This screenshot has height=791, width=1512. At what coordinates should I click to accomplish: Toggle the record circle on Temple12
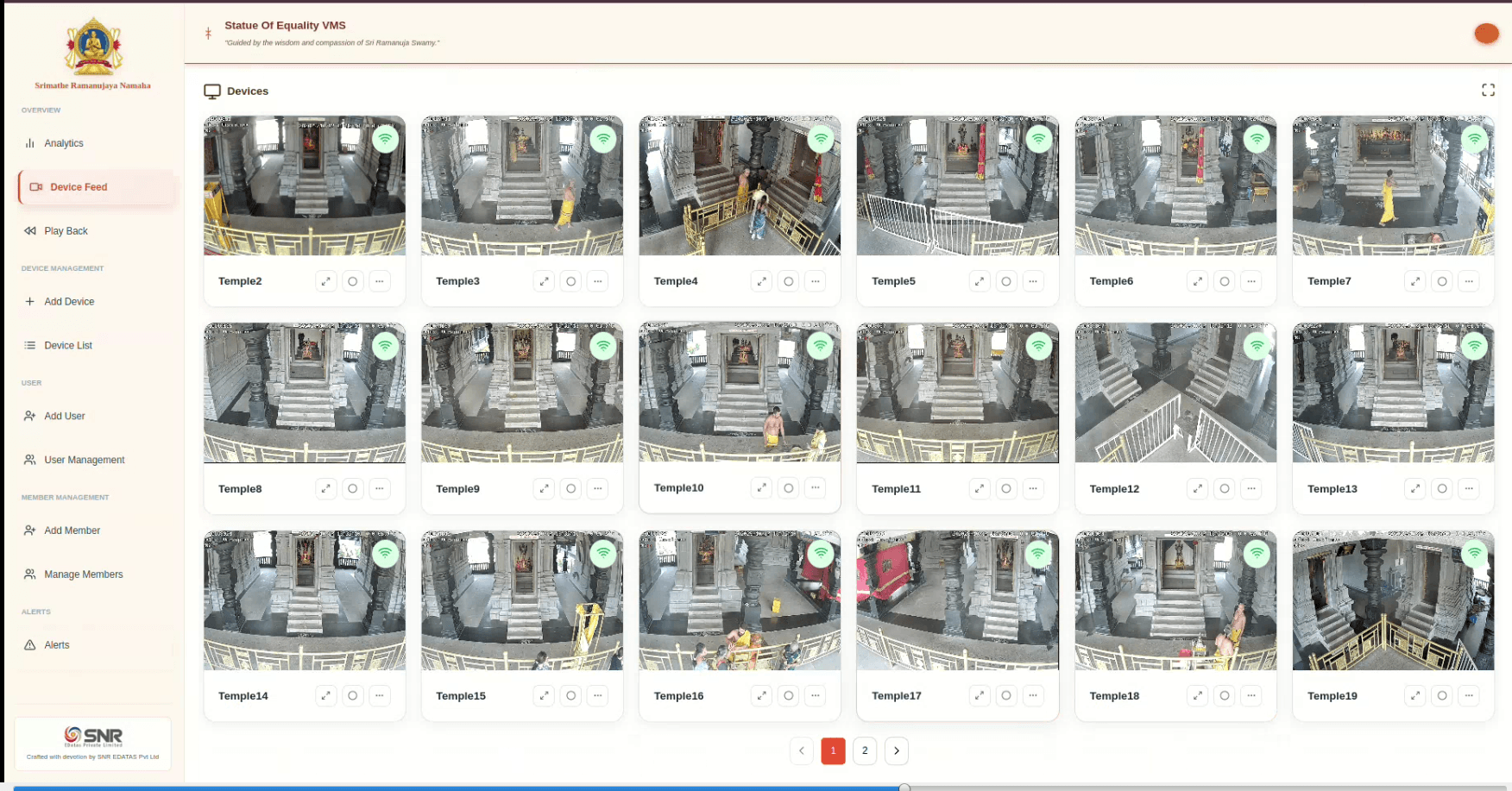[1224, 489]
